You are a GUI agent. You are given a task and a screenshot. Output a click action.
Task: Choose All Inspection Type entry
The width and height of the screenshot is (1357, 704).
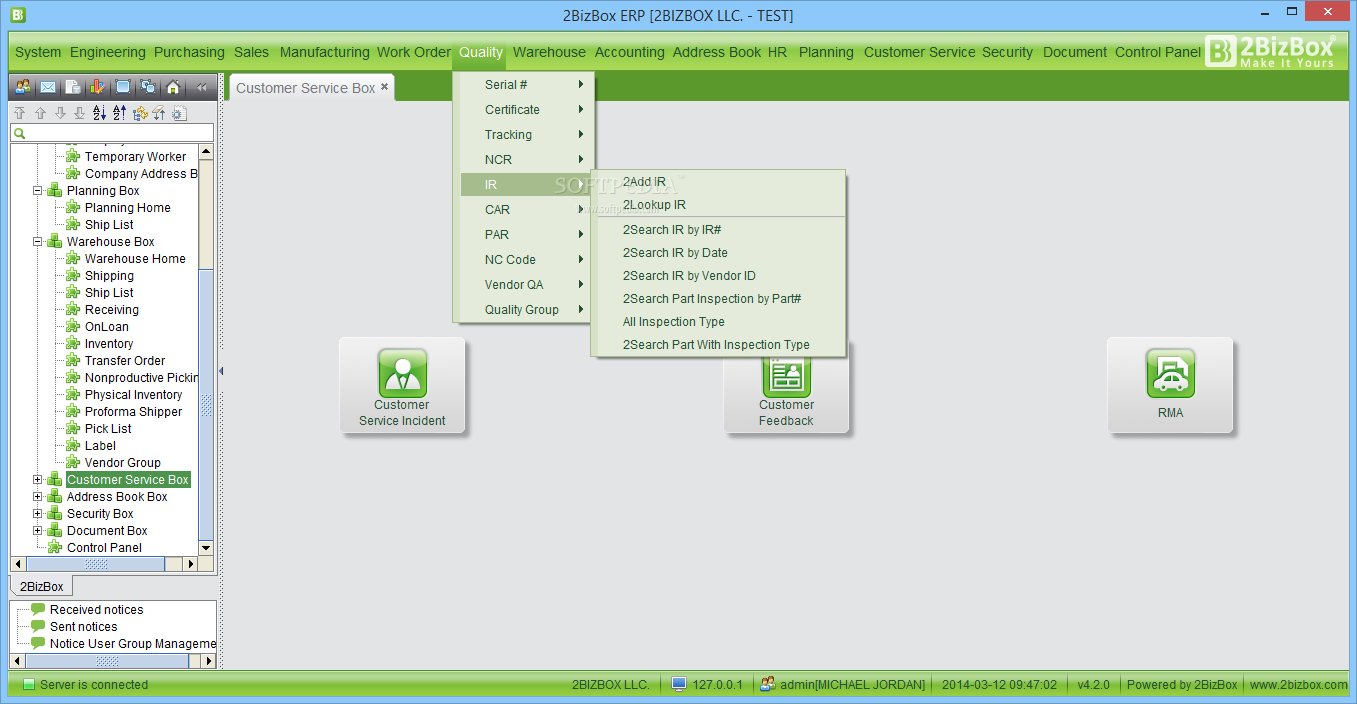719,322
